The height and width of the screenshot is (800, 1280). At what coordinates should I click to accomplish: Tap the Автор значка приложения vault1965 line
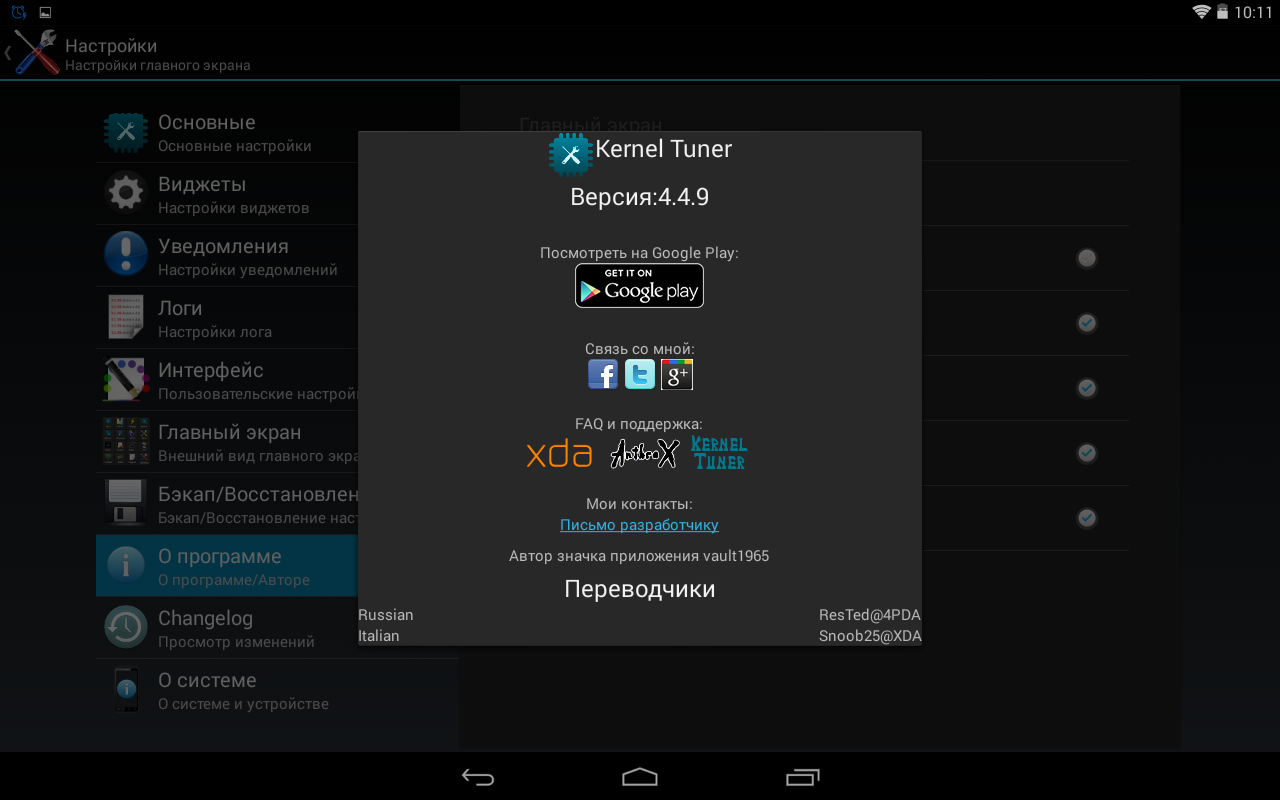639,556
